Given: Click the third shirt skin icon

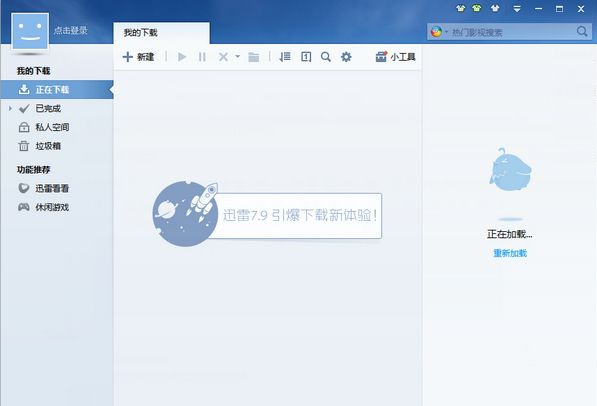Looking at the screenshot, I should (495, 8).
